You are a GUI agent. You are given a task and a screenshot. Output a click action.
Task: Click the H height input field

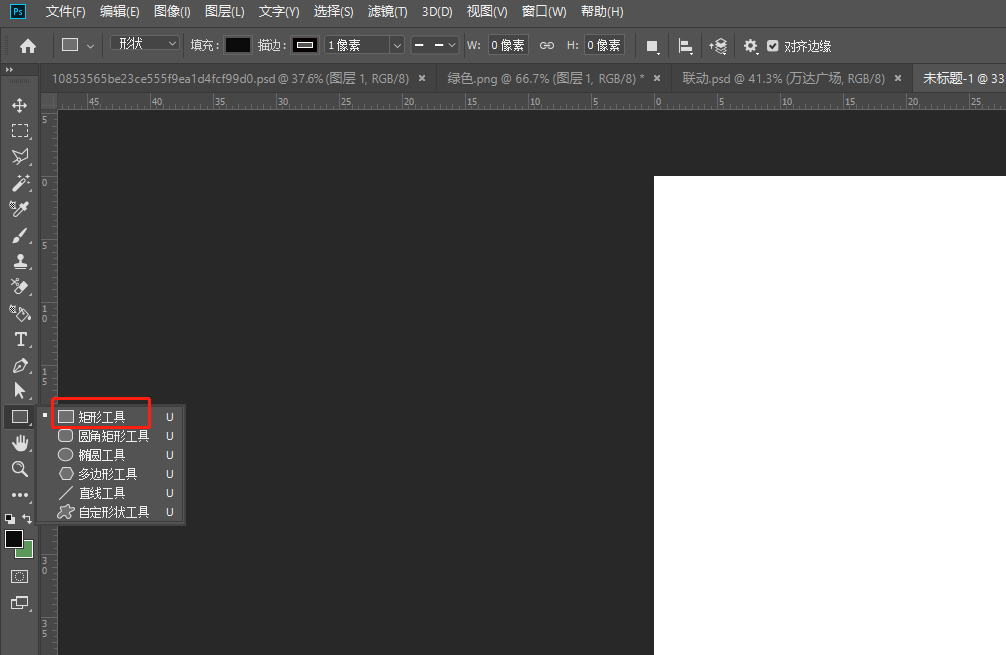(604, 45)
